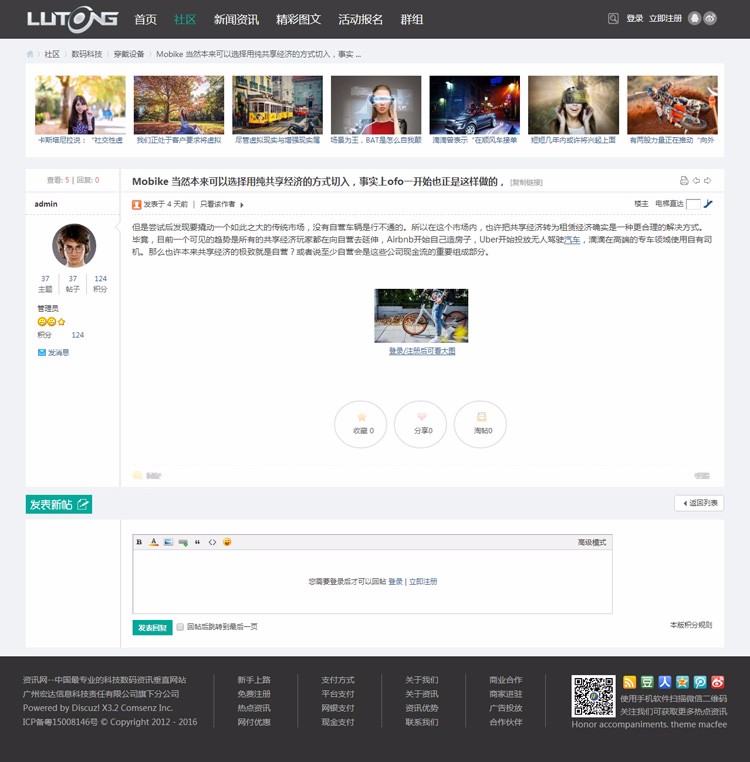The image size is (750, 762).
Task: Open the 数码科技 breadcrumb
Action: pyautogui.click(x=87, y=54)
